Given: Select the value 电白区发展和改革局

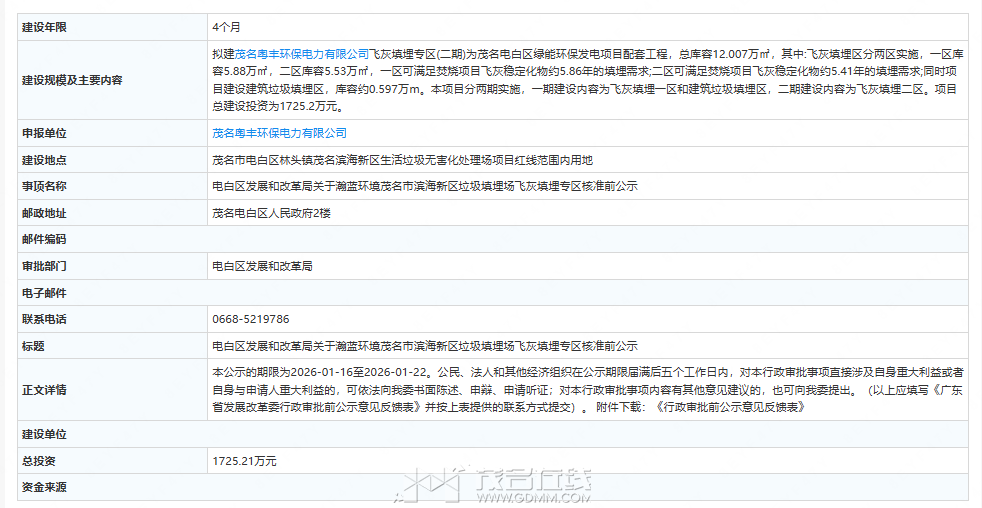Looking at the screenshot, I should 262,266.
